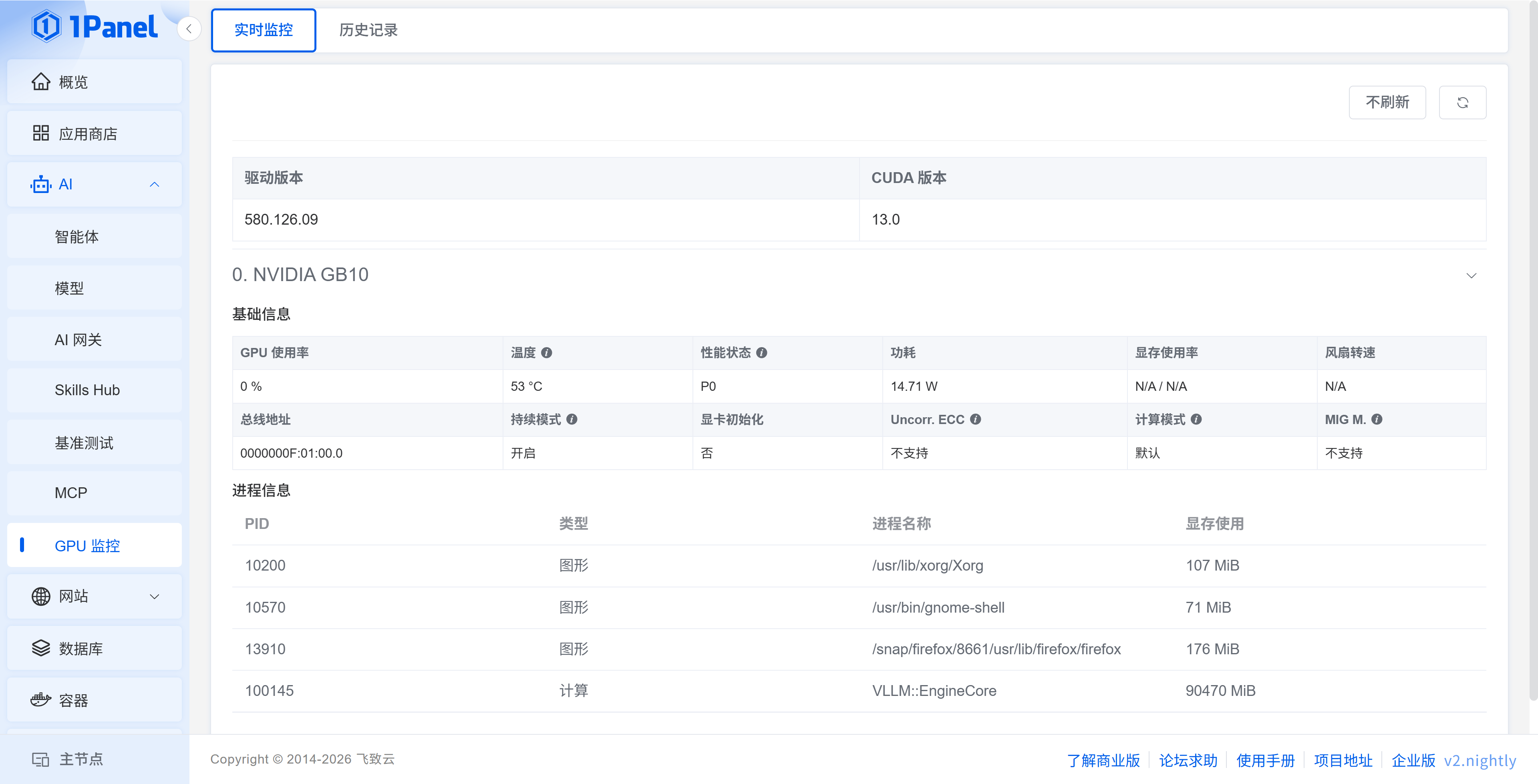Open 容器 in the sidebar
The height and width of the screenshot is (784, 1538).
[x=95, y=700]
